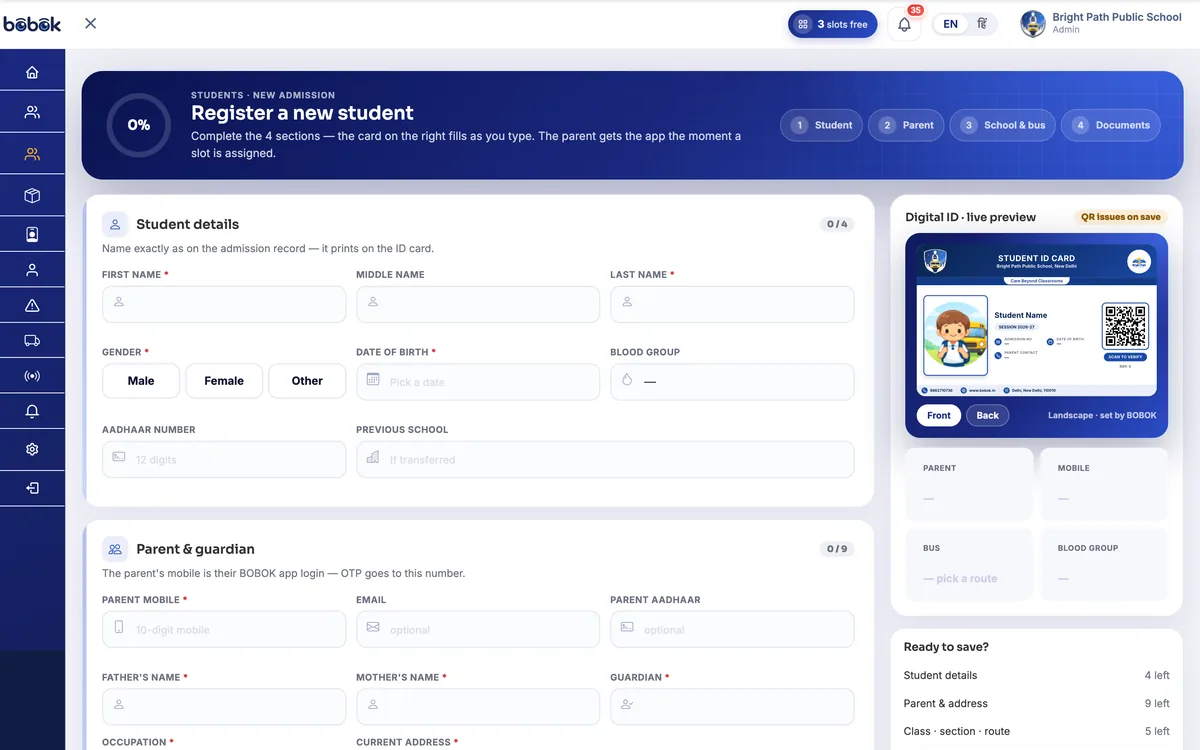Image resolution: width=1200 pixels, height=750 pixels.
Task: Switch language to EN
Action: [950, 24]
